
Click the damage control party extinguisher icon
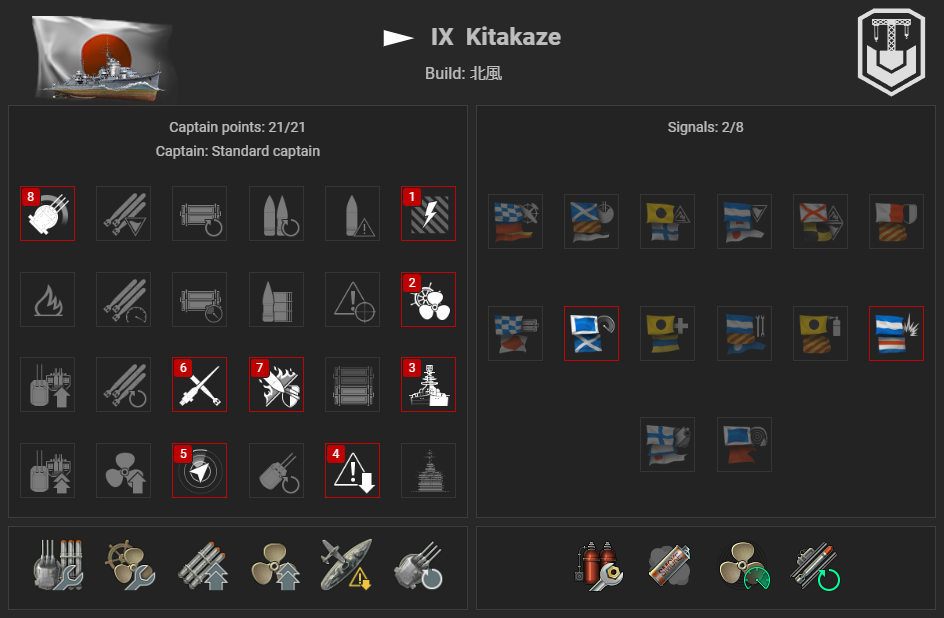pyautogui.click(x=599, y=566)
